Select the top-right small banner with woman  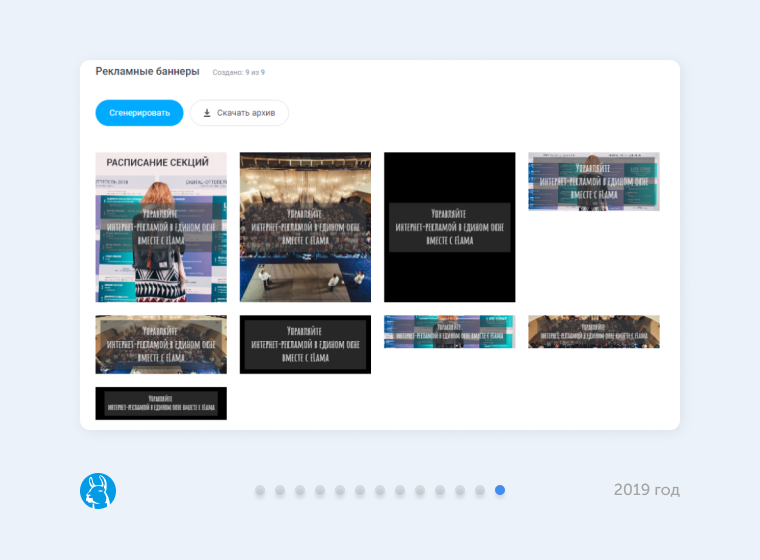593,181
